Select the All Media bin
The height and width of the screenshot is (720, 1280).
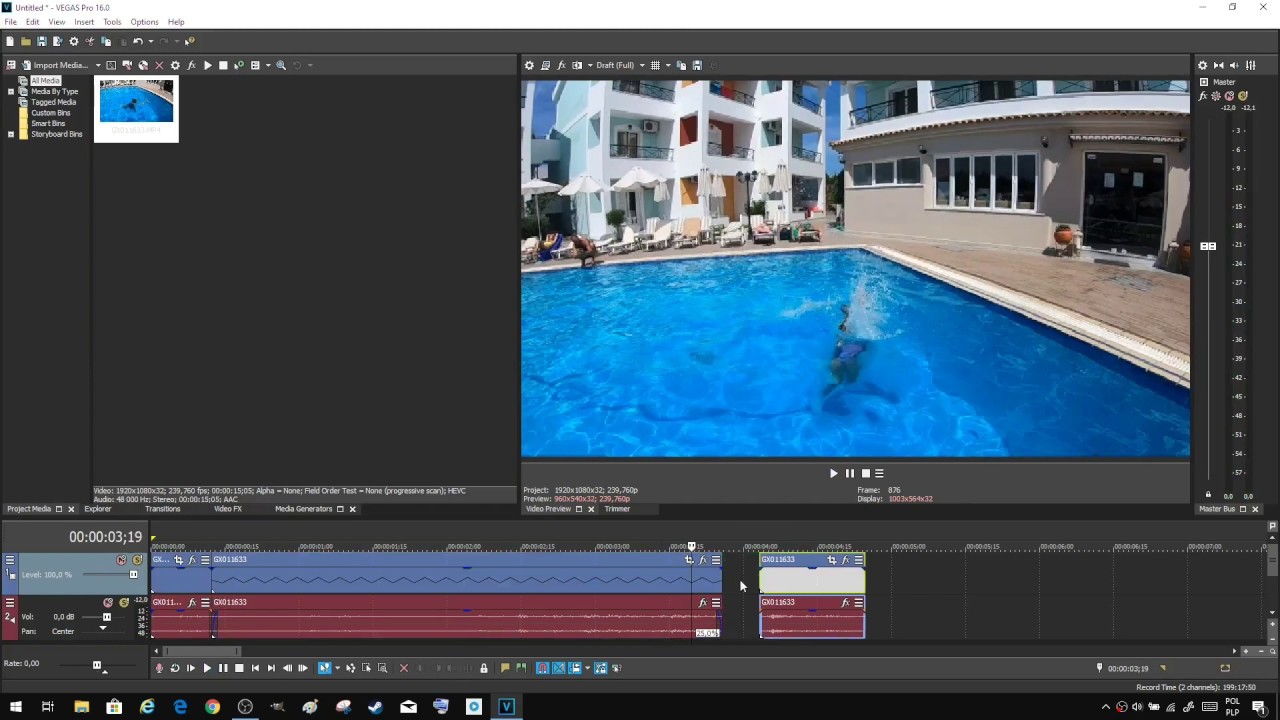point(45,81)
